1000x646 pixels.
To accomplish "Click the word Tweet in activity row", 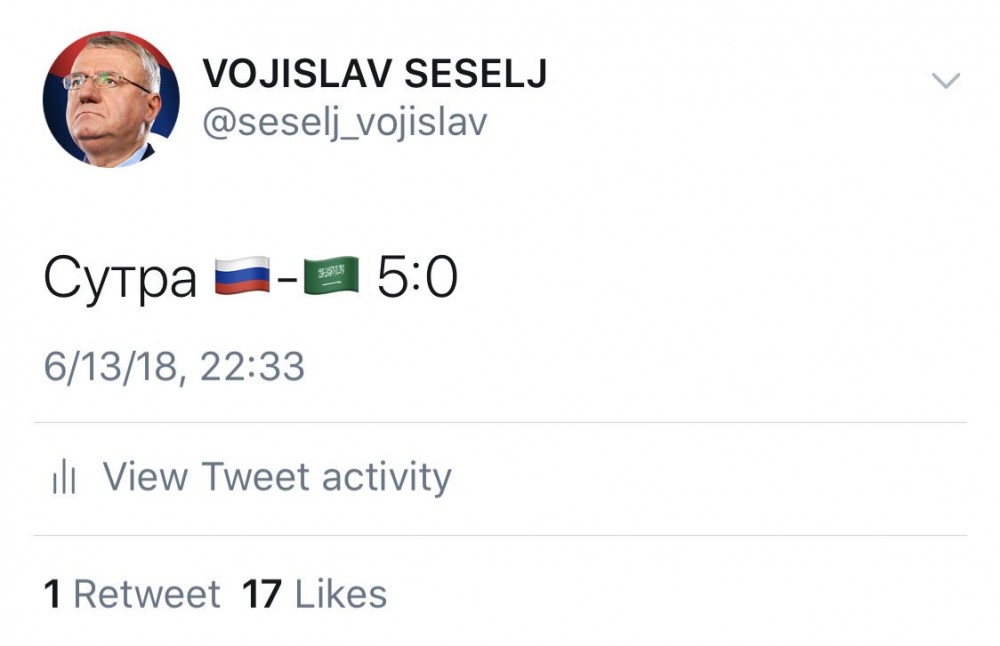I will [x=252, y=477].
